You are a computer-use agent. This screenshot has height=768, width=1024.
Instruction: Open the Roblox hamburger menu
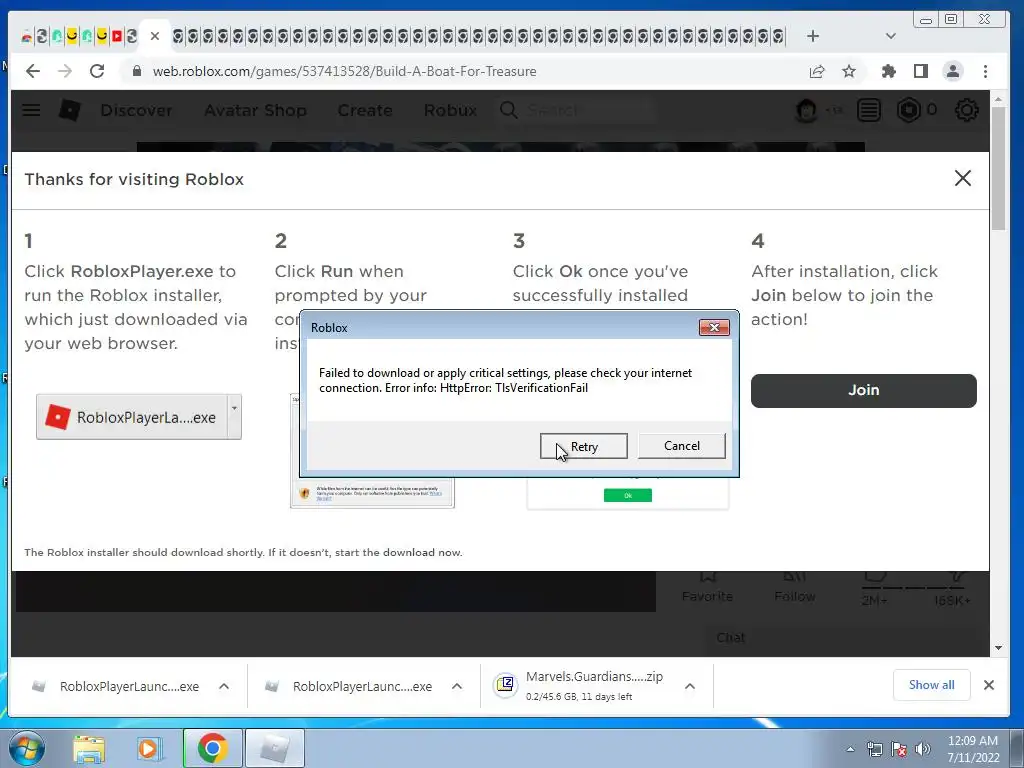tap(31, 110)
